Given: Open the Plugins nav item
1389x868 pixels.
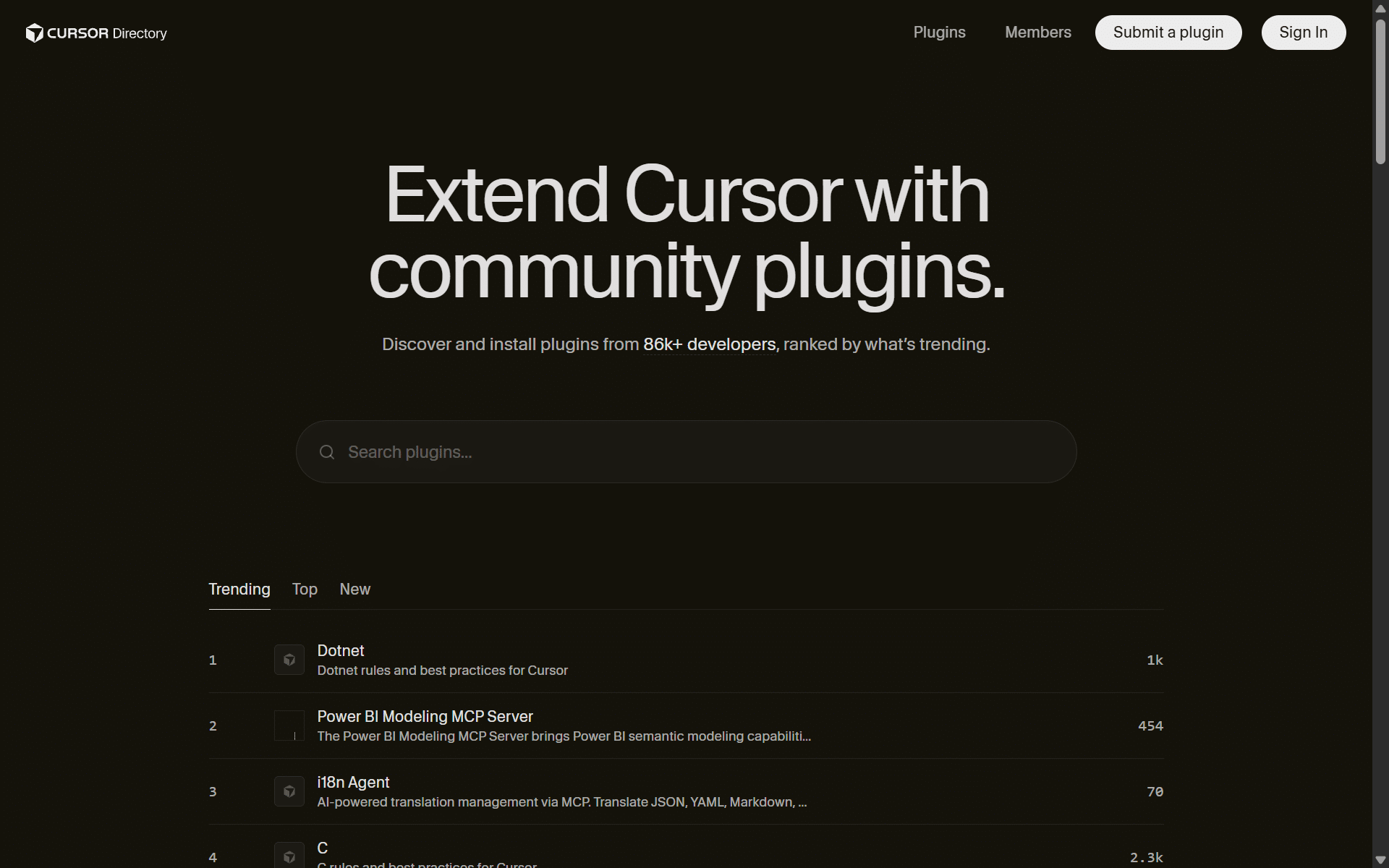Looking at the screenshot, I should click(939, 33).
